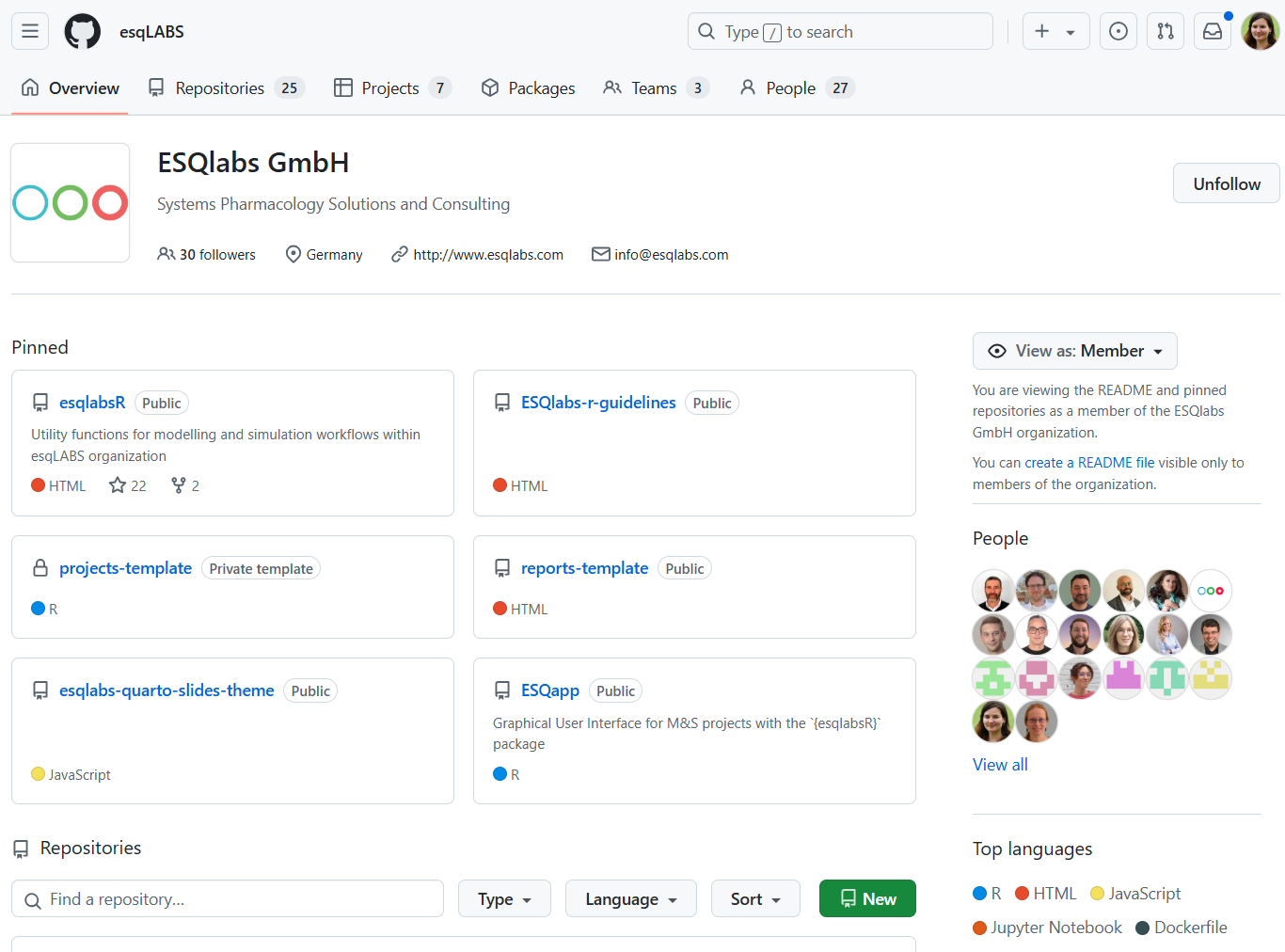The width and height of the screenshot is (1285, 952).
Task: Open the issues icon in the header
Action: (x=1118, y=31)
